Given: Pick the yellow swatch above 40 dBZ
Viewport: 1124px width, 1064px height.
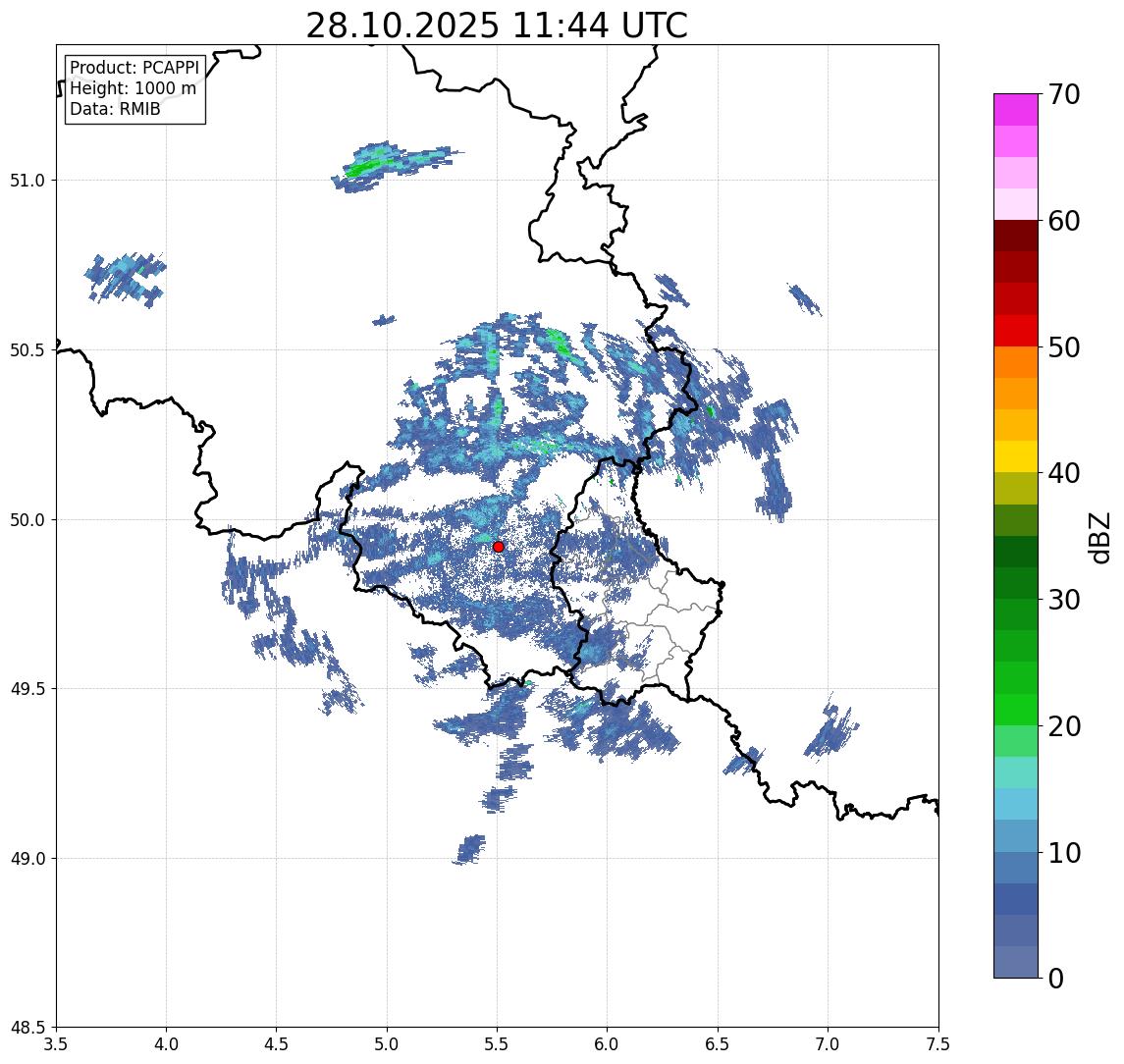Looking at the screenshot, I should coord(1016,456).
